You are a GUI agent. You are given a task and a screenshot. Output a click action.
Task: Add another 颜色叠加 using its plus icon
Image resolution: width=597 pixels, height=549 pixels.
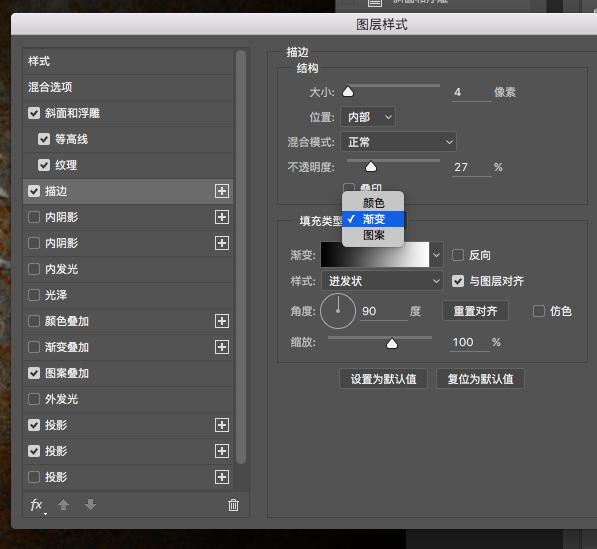[x=222, y=321]
